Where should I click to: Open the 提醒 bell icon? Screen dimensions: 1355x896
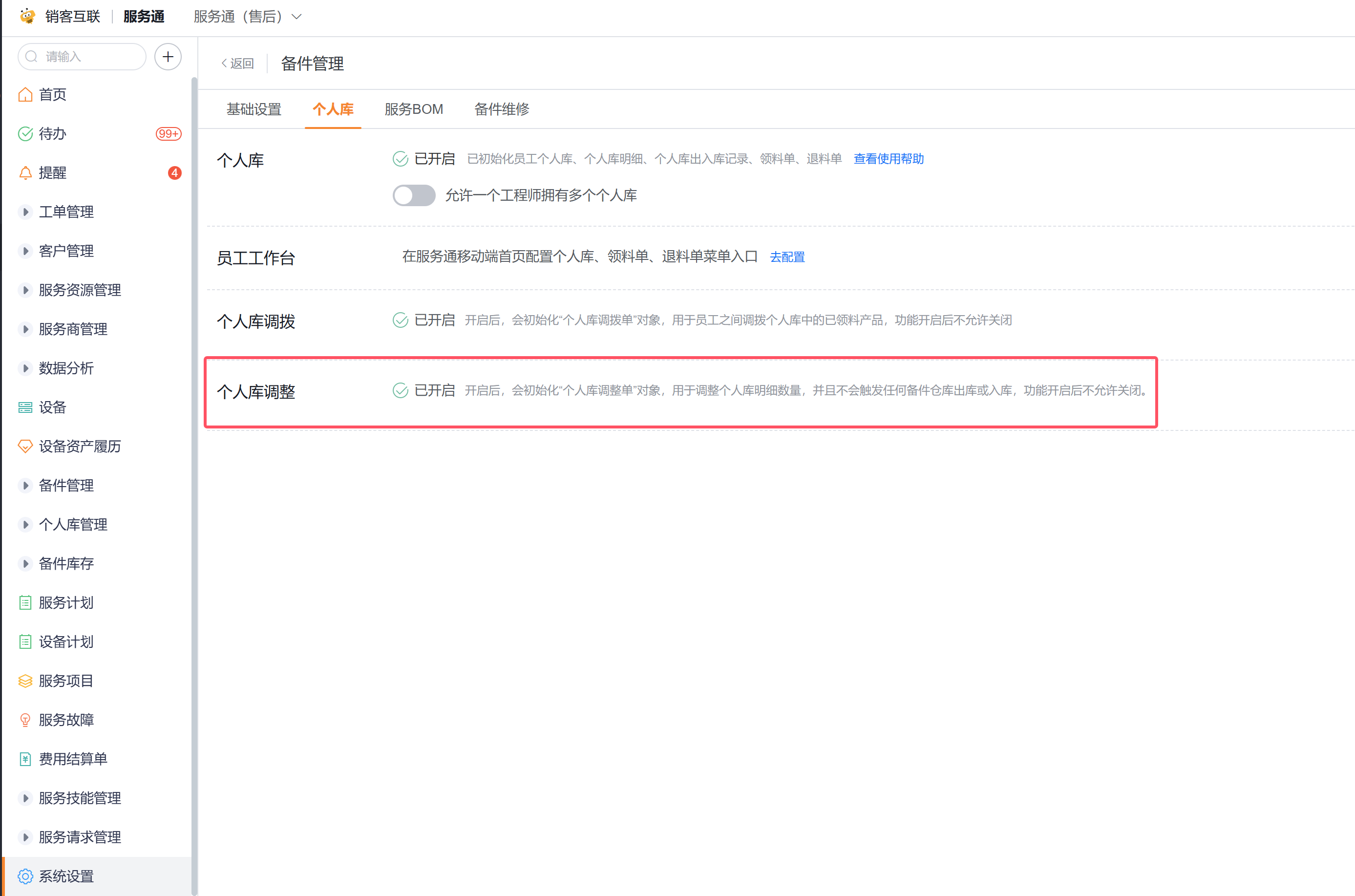coord(25,172)
